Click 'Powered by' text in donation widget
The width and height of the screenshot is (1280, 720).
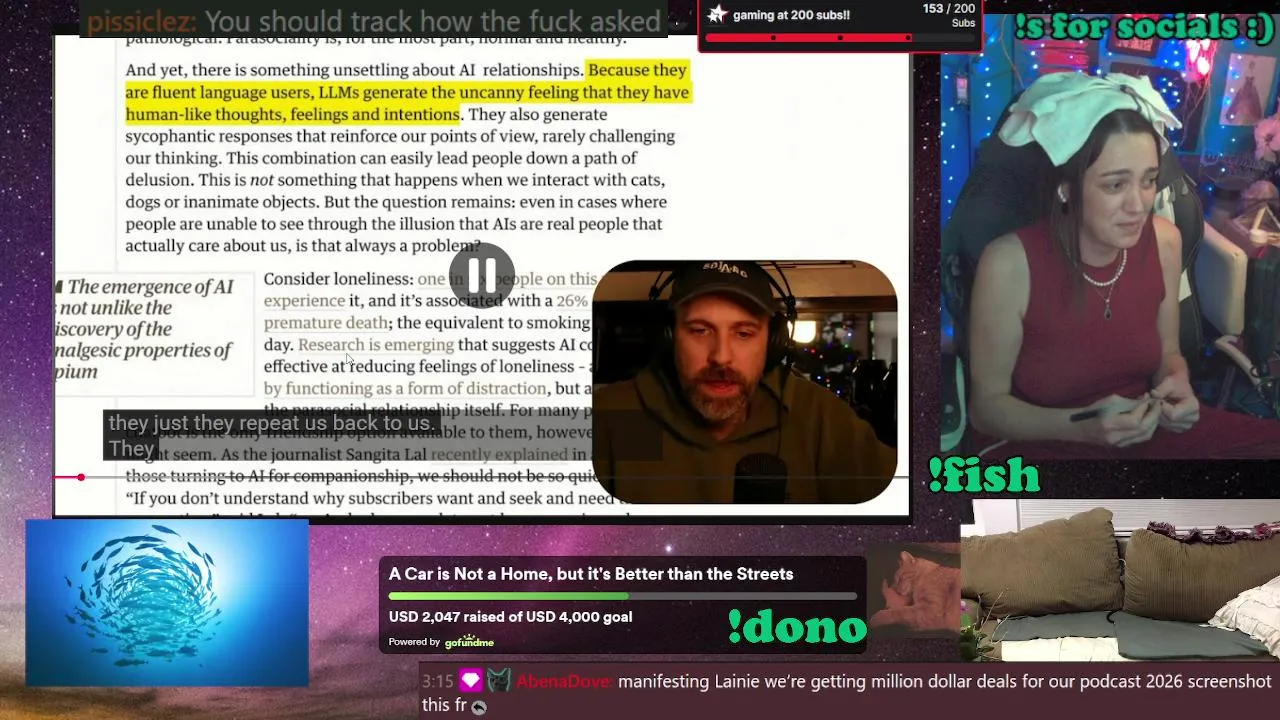pos(414,642)
